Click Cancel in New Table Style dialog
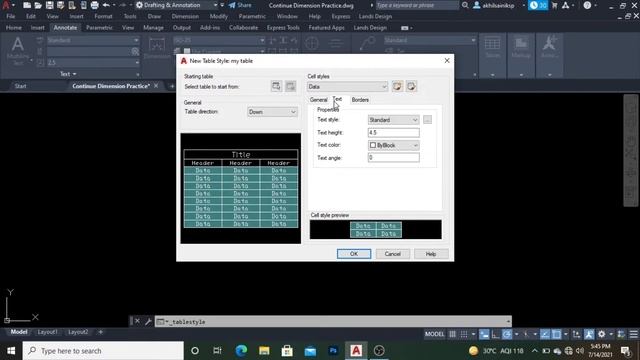The width and height of the screenshot is (640, 360). click(x=392, y=254)
